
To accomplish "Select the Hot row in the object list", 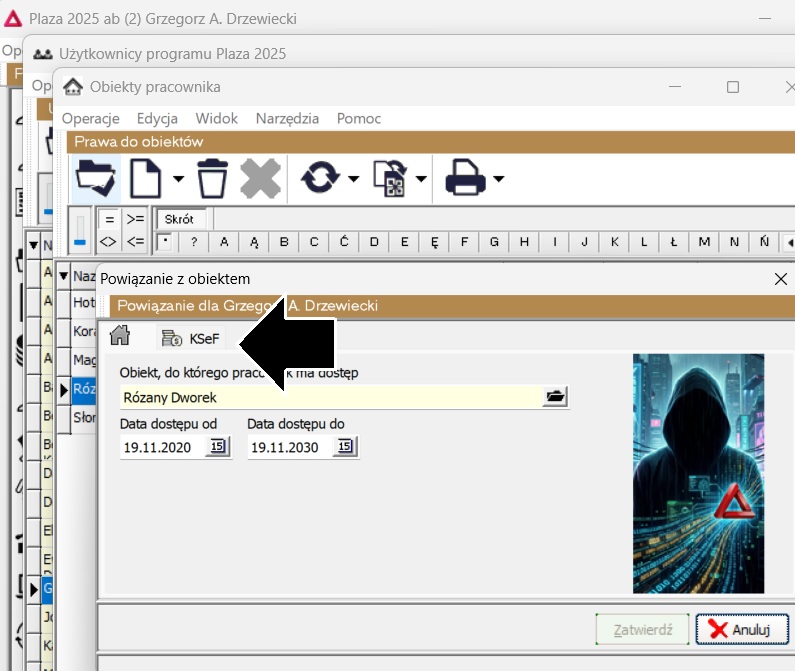I will click(84, 303).
